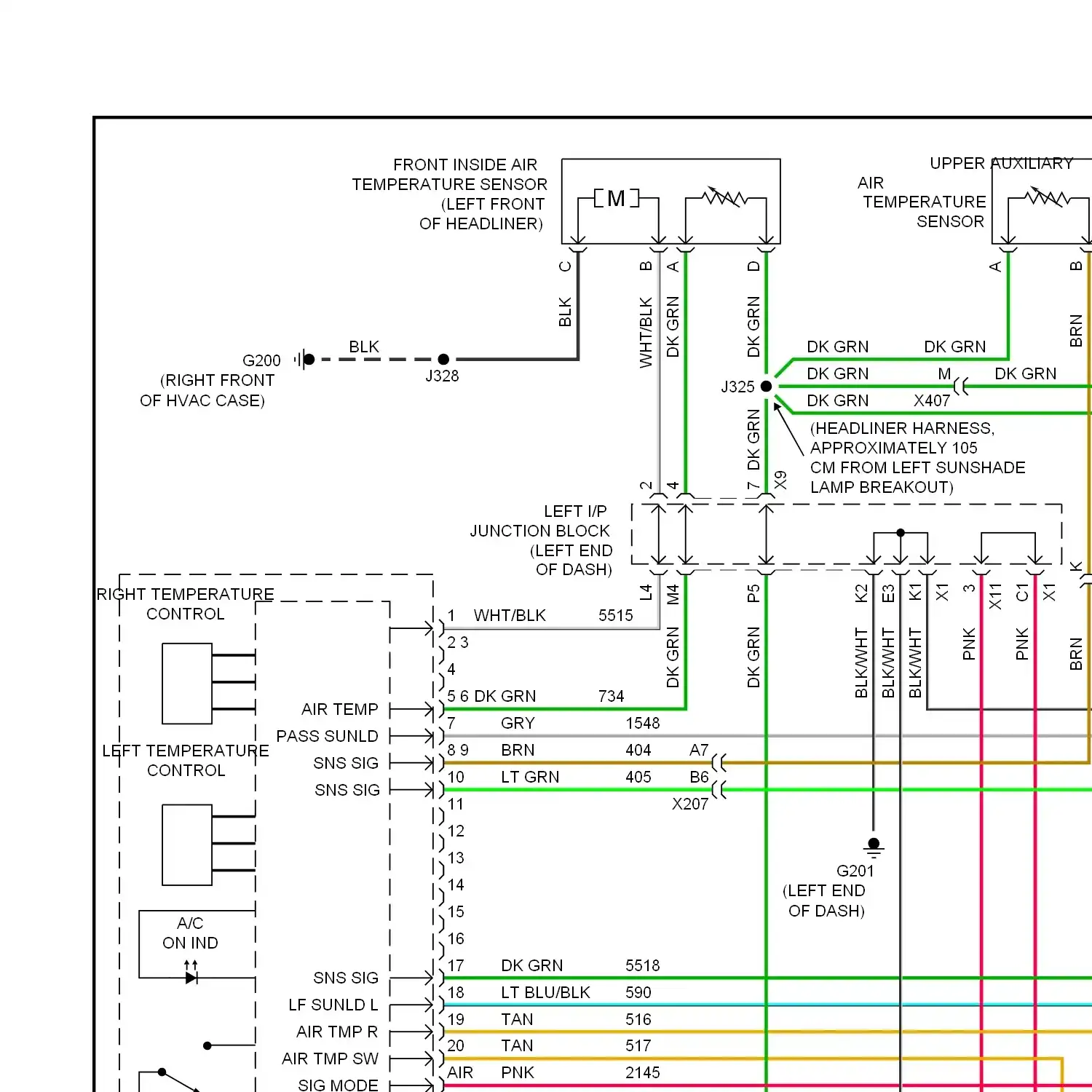Click the B6 connector symbol on LT GRN wire
The height and width of the screenshot is (1092, 1092).
pyautogui.click(x=719, y=790)
